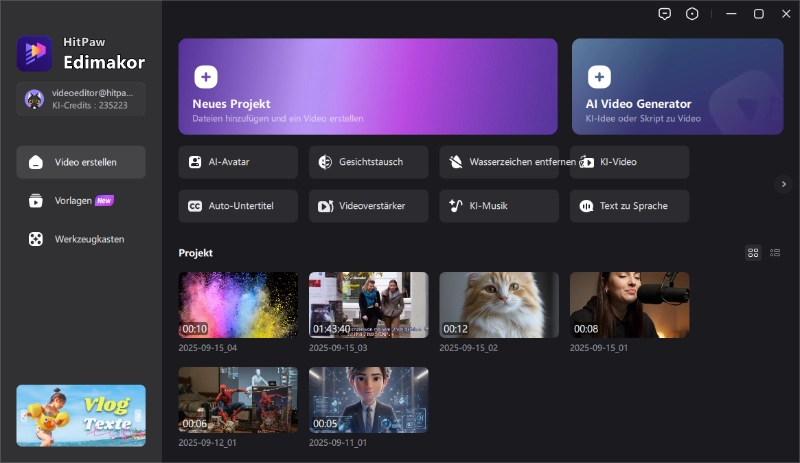Open project thumbnail 2025-09-15_03
Viewport: 800px width, 463px height.
pyautogui.click(x=368, y=305)
